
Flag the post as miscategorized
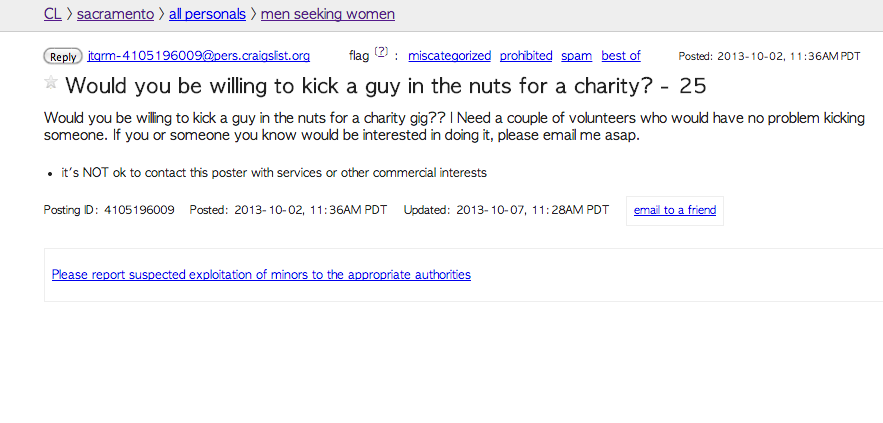tap(449, 56)
